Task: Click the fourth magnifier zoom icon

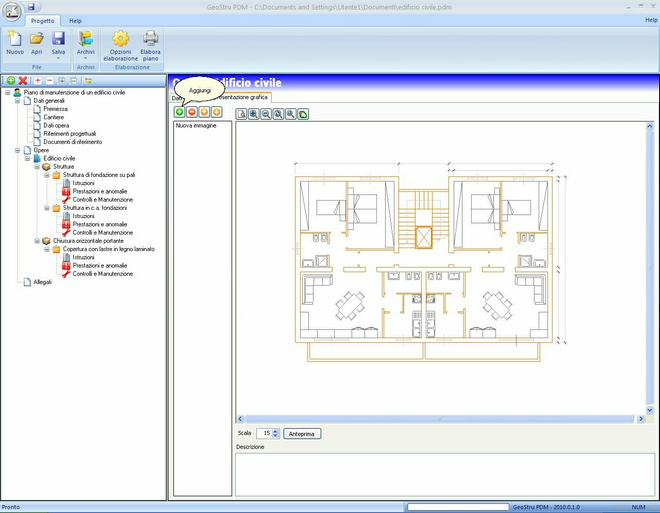Action: [x=290, y=114]
